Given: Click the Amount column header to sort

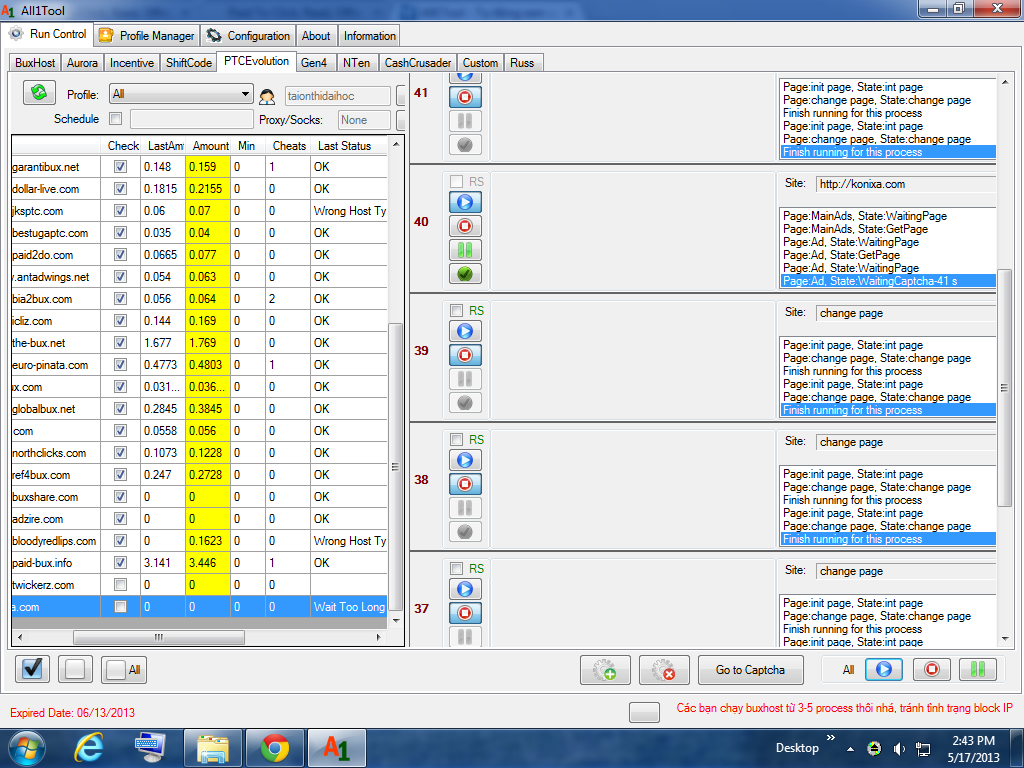Looking at the screenshot, I should tap(210, 146).
